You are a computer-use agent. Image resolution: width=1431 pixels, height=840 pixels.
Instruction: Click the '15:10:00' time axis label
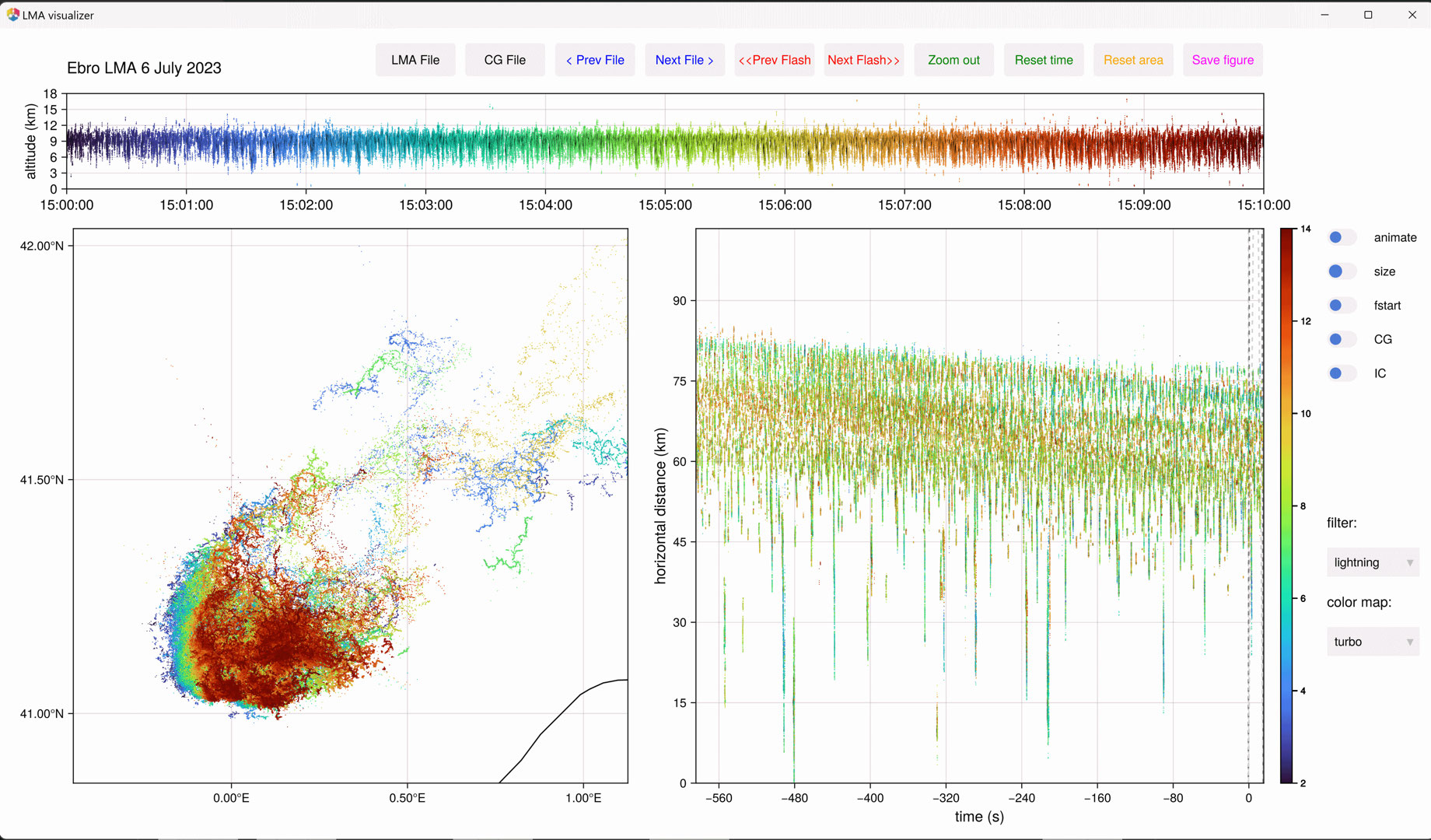(x=1264, y=205)
